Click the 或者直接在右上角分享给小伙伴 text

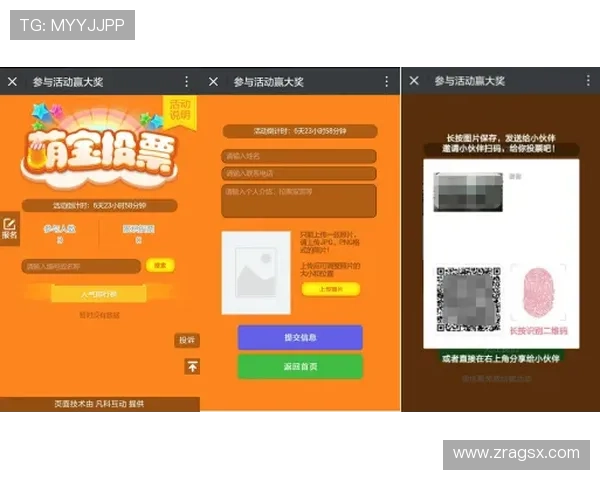coord(501,358)
